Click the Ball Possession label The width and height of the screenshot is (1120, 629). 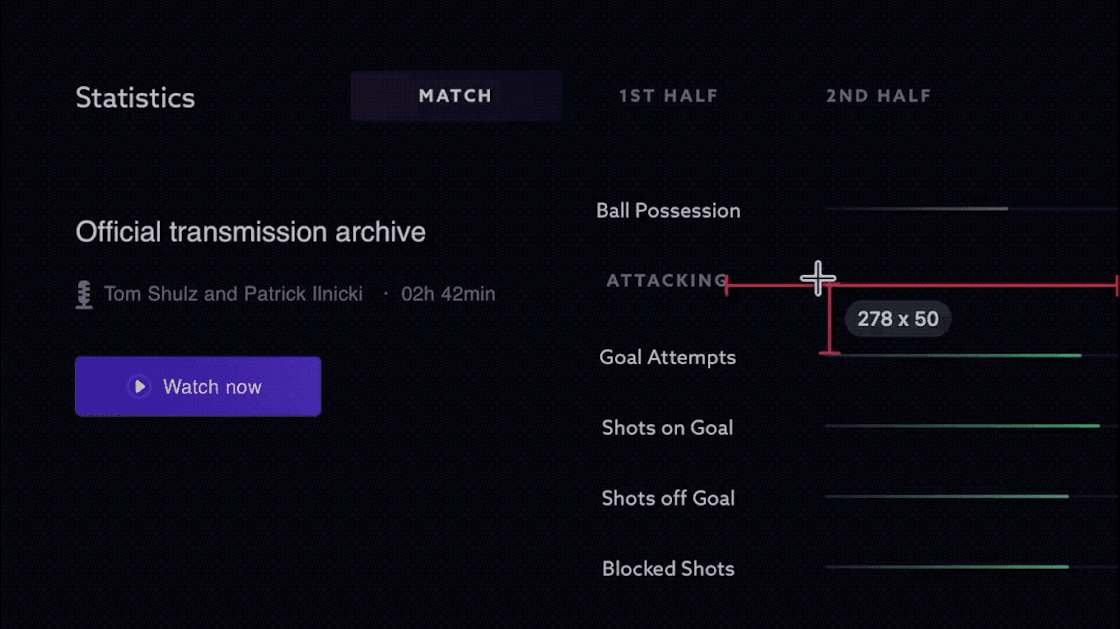[x=668, y=211]
